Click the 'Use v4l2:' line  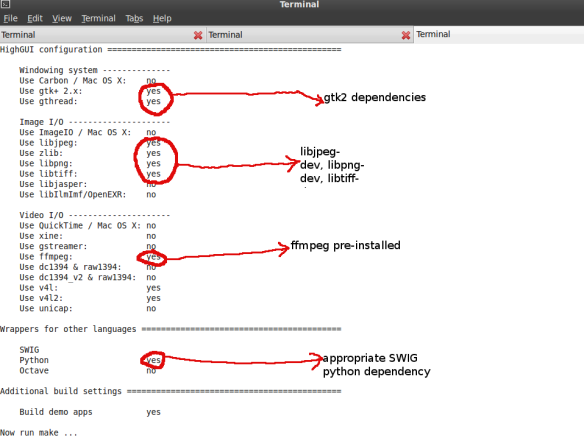[x=90, y=298]
